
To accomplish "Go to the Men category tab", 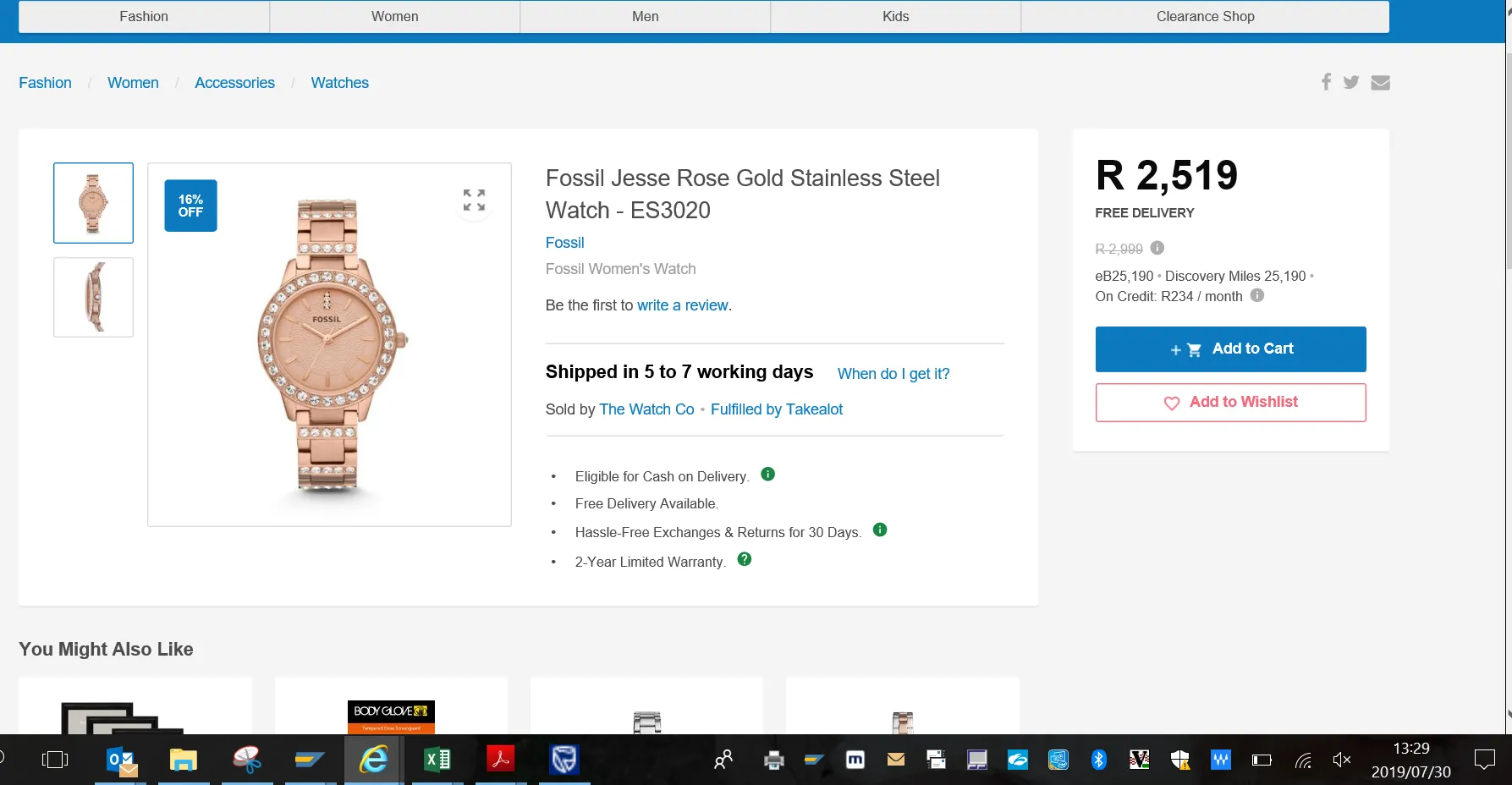I will click(645, 17).
